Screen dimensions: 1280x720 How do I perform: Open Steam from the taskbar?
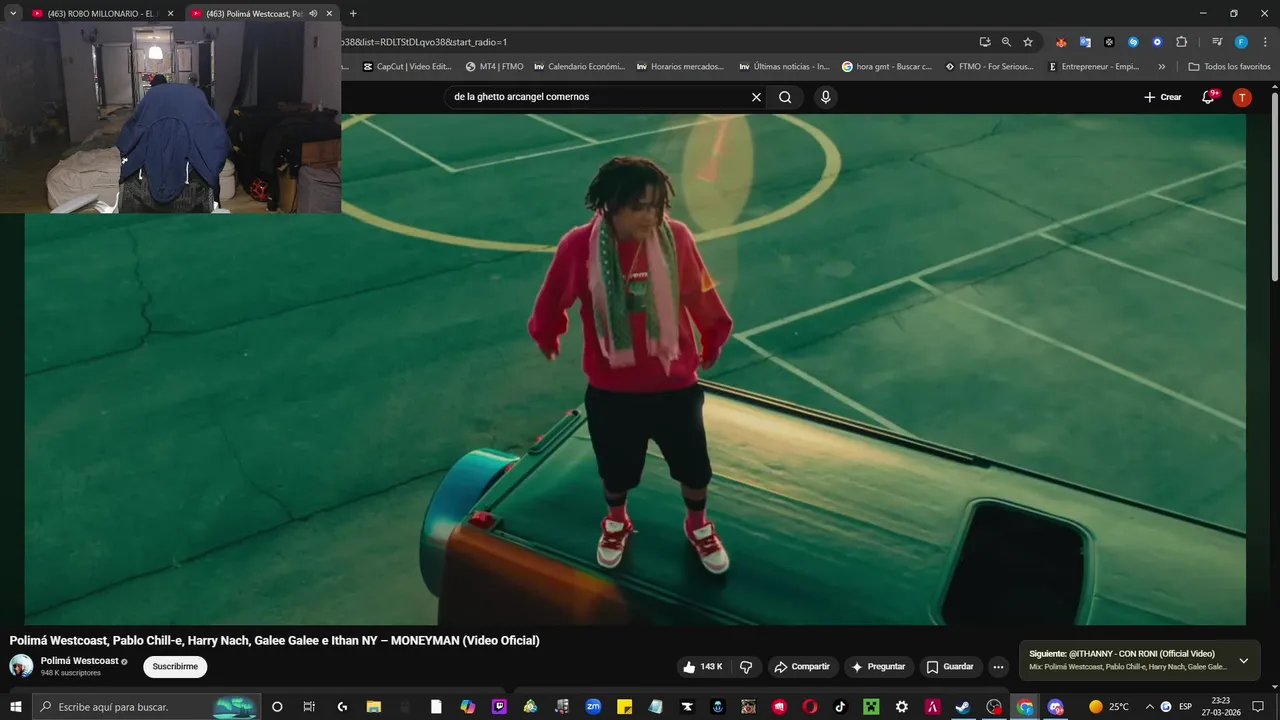click(x=962, y=707)
